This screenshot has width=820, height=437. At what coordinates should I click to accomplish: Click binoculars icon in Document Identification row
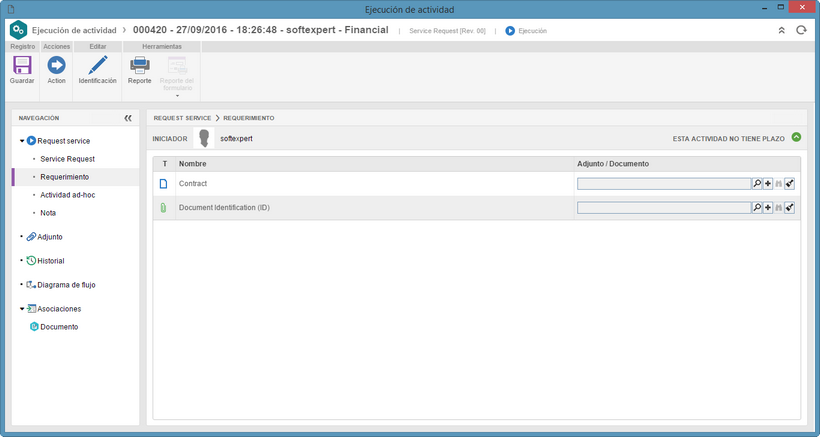pos(779,208)
